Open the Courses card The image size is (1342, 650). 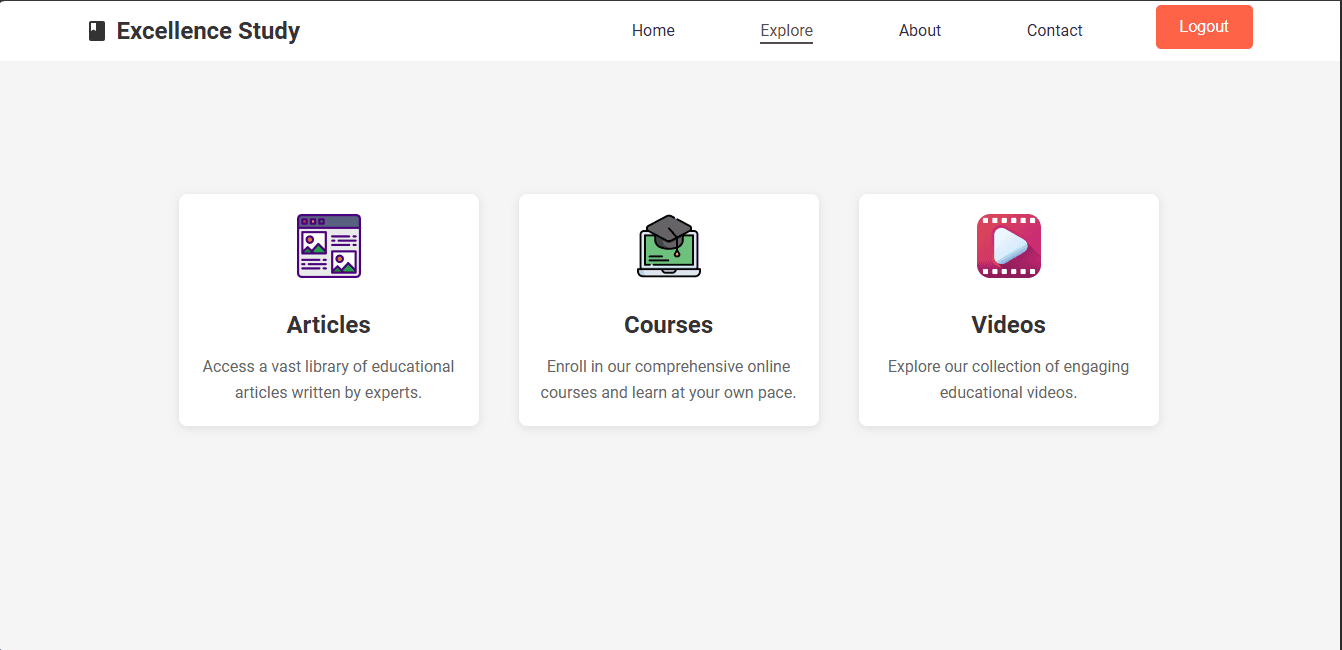pos(669,298)
